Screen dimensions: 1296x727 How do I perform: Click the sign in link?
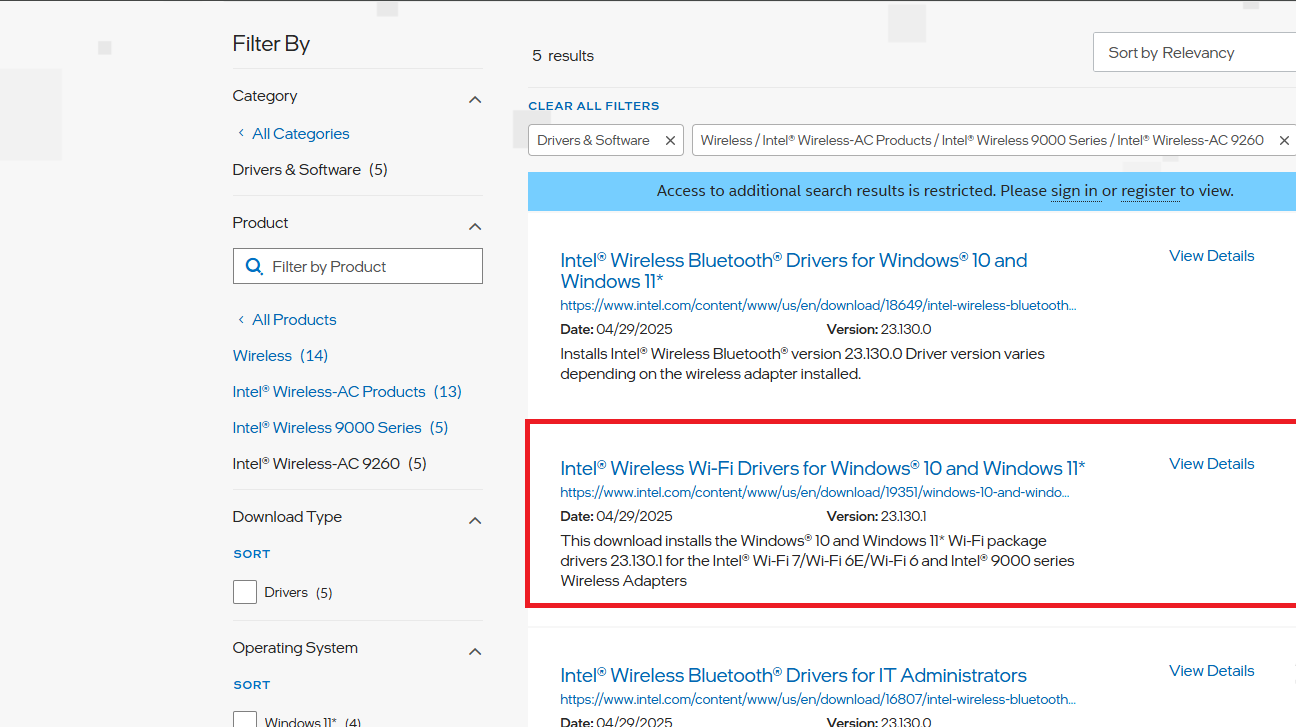[x=1074, y=191]
